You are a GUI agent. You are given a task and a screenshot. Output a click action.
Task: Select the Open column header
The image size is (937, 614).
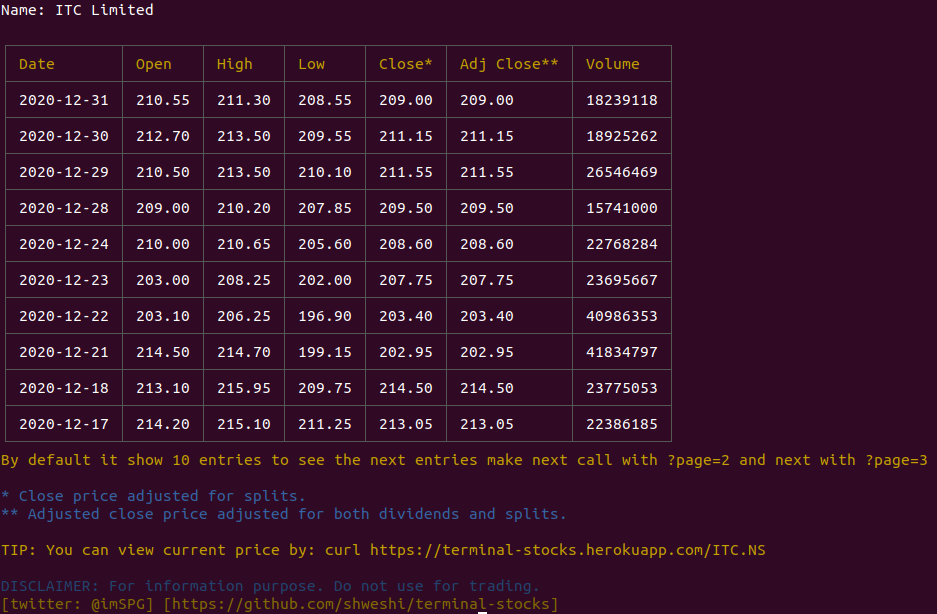click(154, 64)
